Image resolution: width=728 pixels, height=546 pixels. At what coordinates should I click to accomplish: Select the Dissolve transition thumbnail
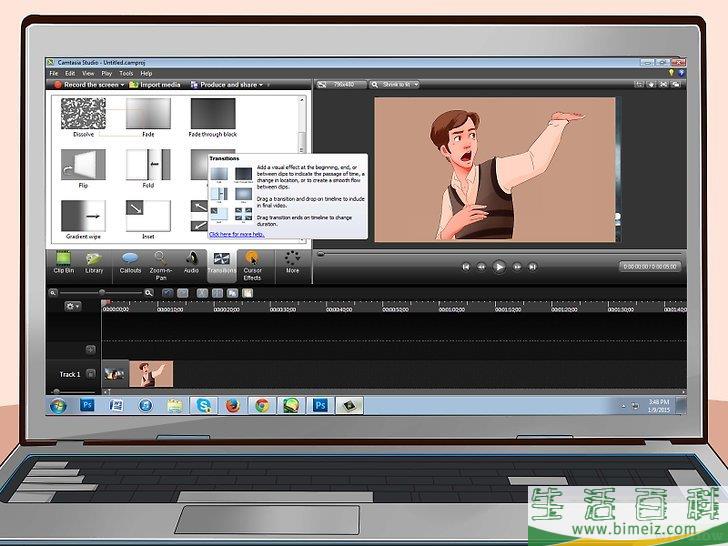84,113
